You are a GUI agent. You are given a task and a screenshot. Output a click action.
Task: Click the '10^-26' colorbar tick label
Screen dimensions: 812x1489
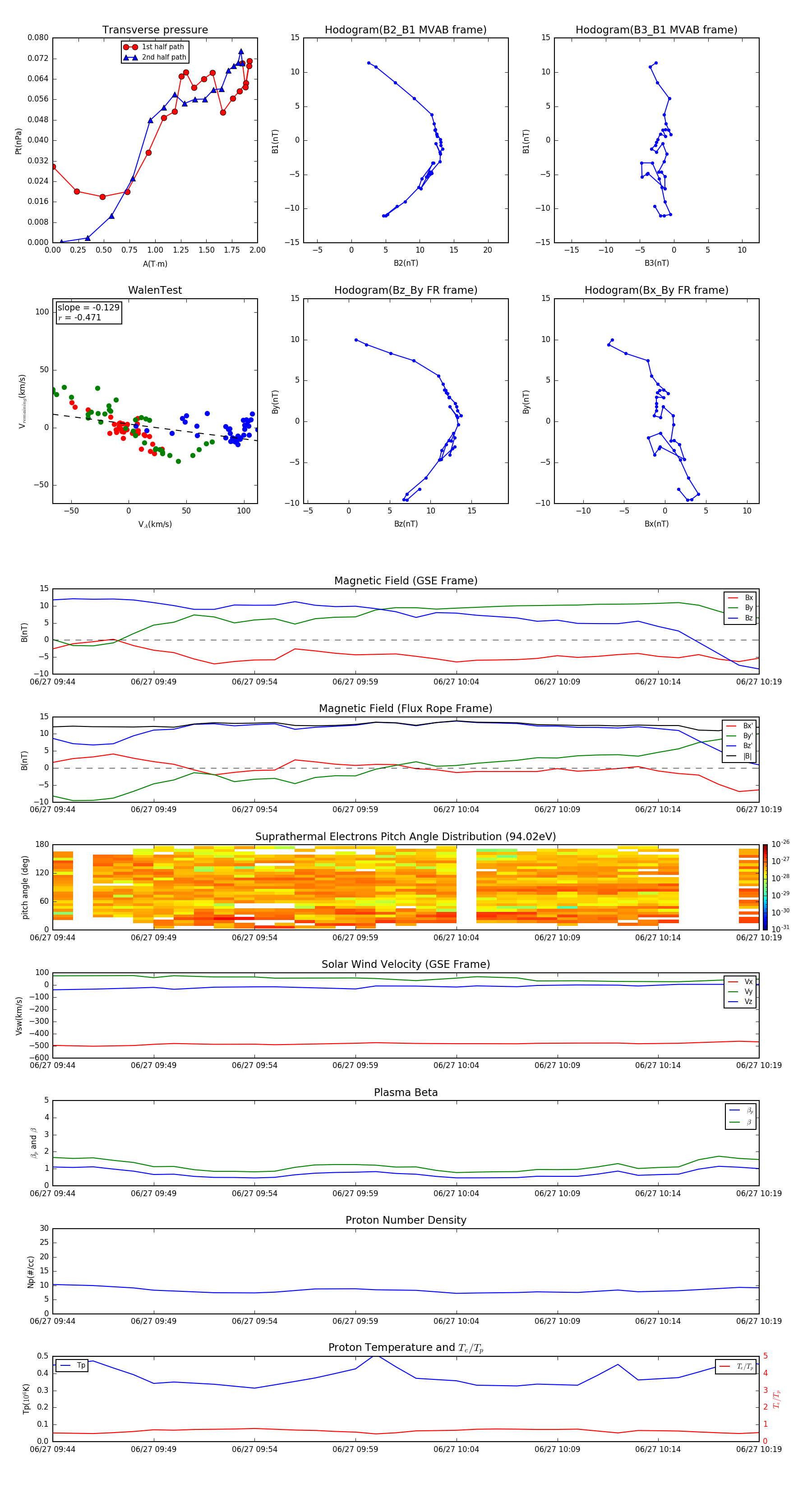[x=780, y=844]
